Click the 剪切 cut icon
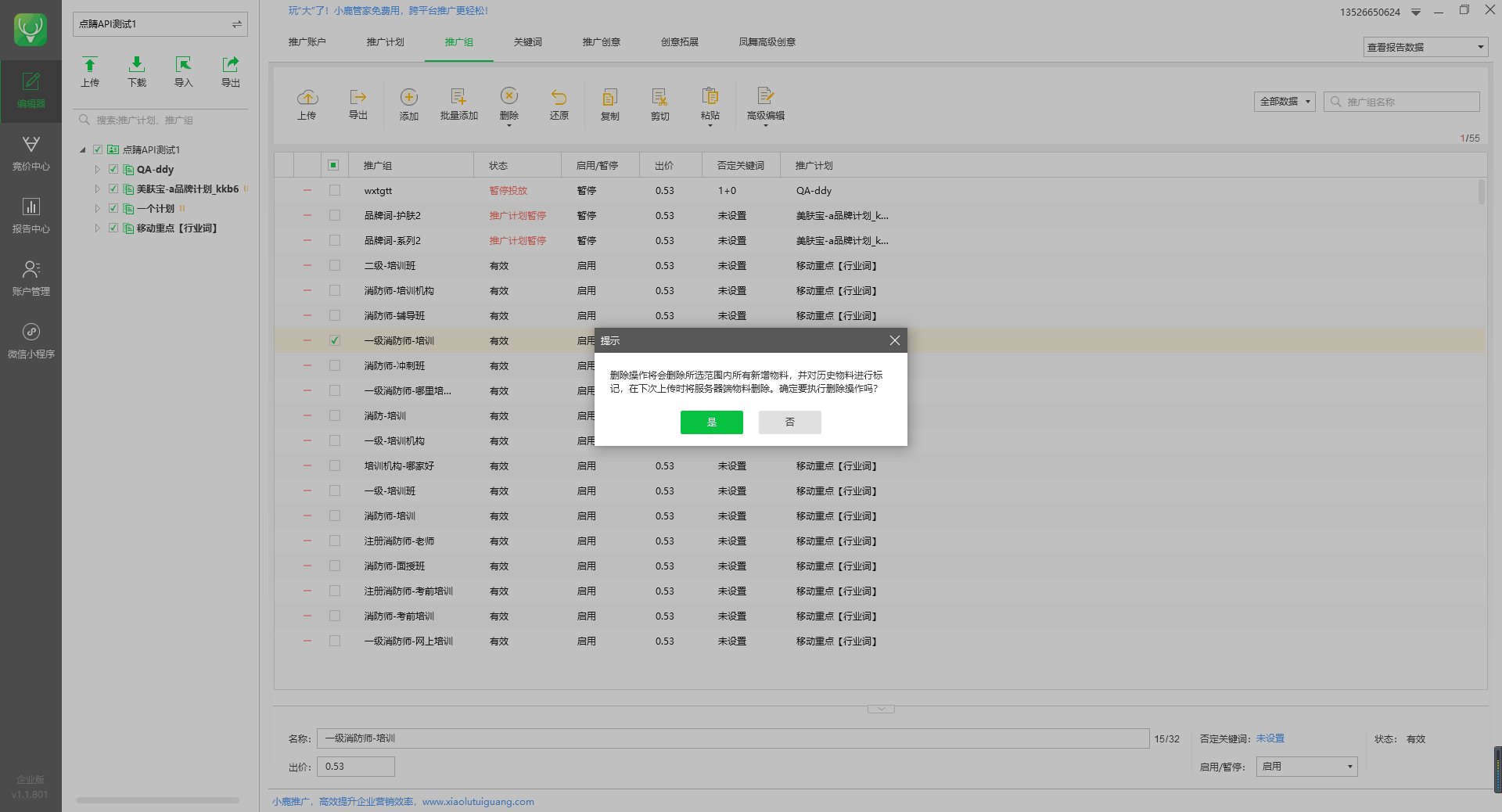The image size is (1502, 812). tap(660, 97)
